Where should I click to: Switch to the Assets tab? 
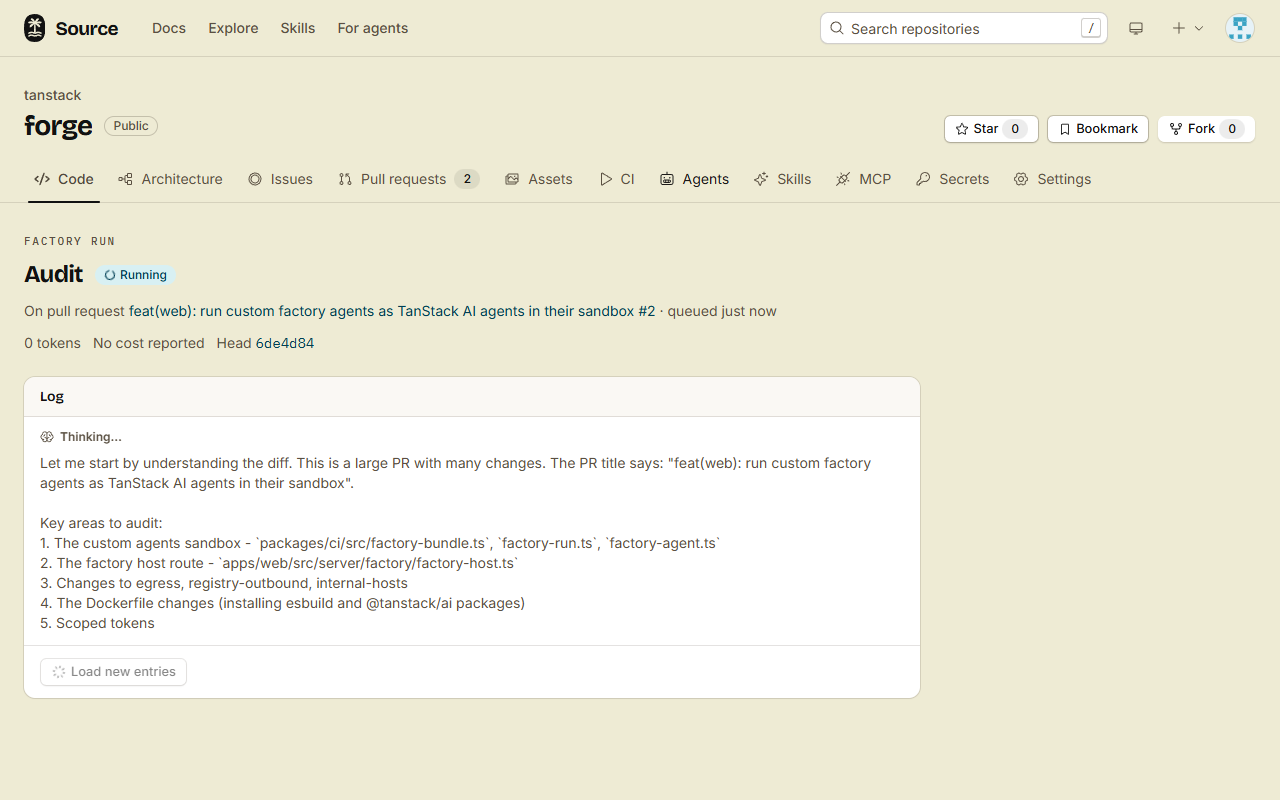click(x=539, y=179)
